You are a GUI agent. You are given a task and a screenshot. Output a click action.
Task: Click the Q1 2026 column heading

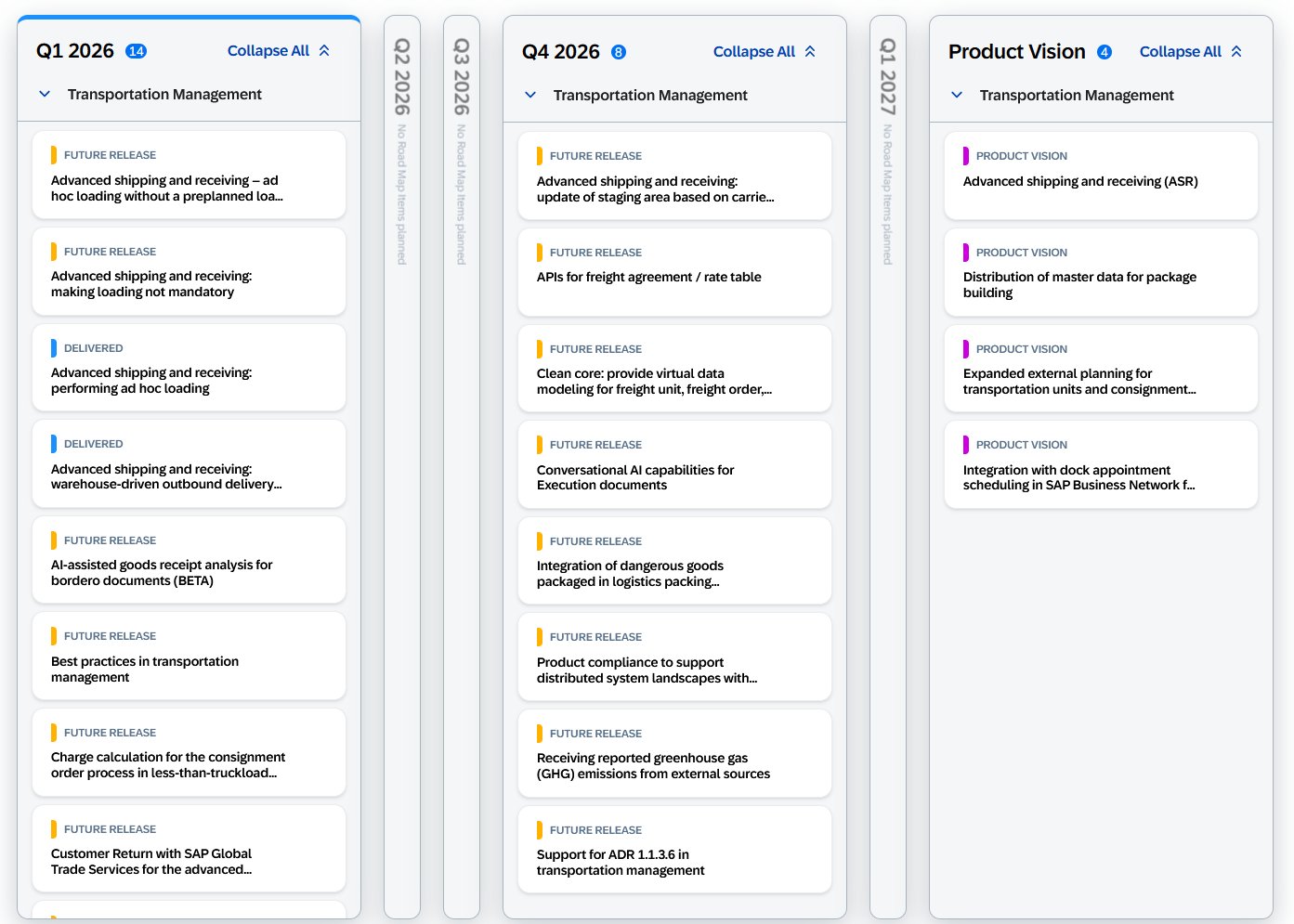coord(75,51)
